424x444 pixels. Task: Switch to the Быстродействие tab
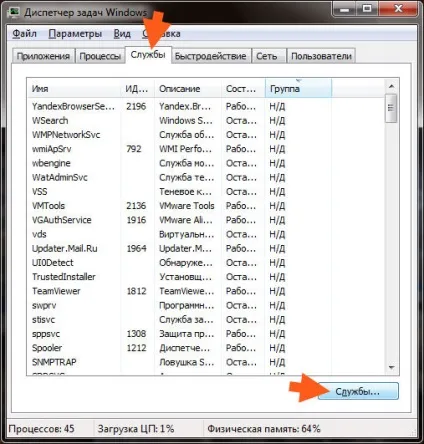click(x=211, y=56)
